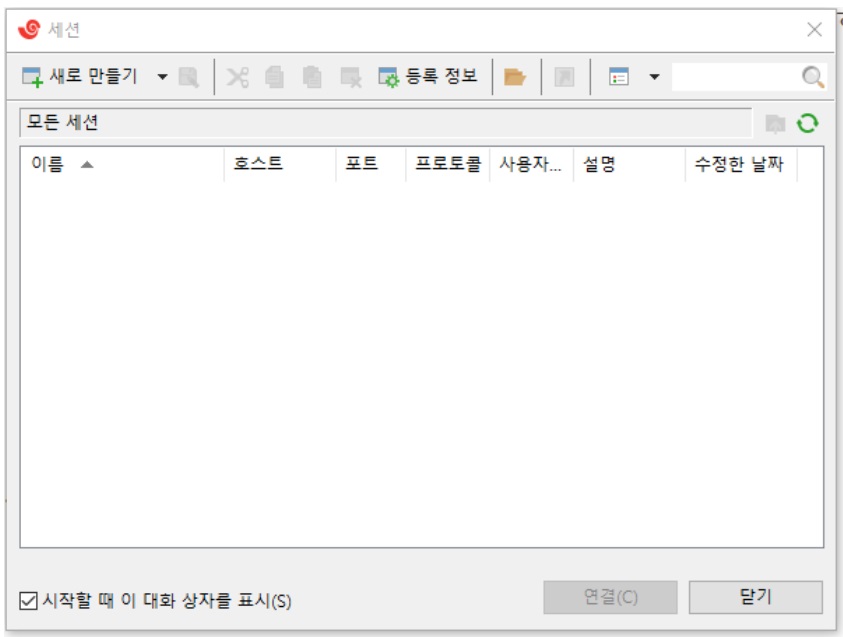Sort by 이름 column header
This screenshot has height=637, width=843.
[122, 164]
